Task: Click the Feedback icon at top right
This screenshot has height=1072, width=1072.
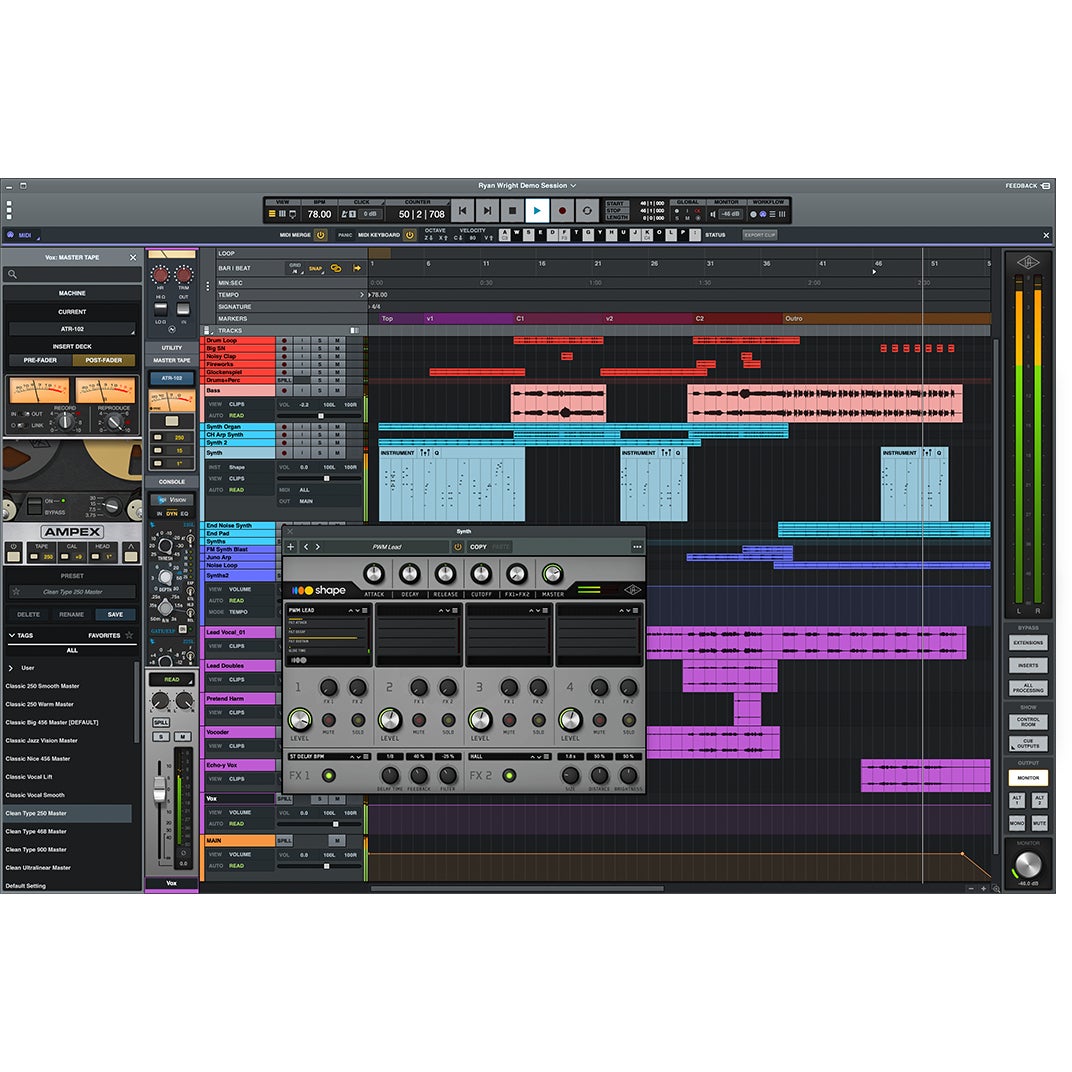Action: click(1045, 186)
